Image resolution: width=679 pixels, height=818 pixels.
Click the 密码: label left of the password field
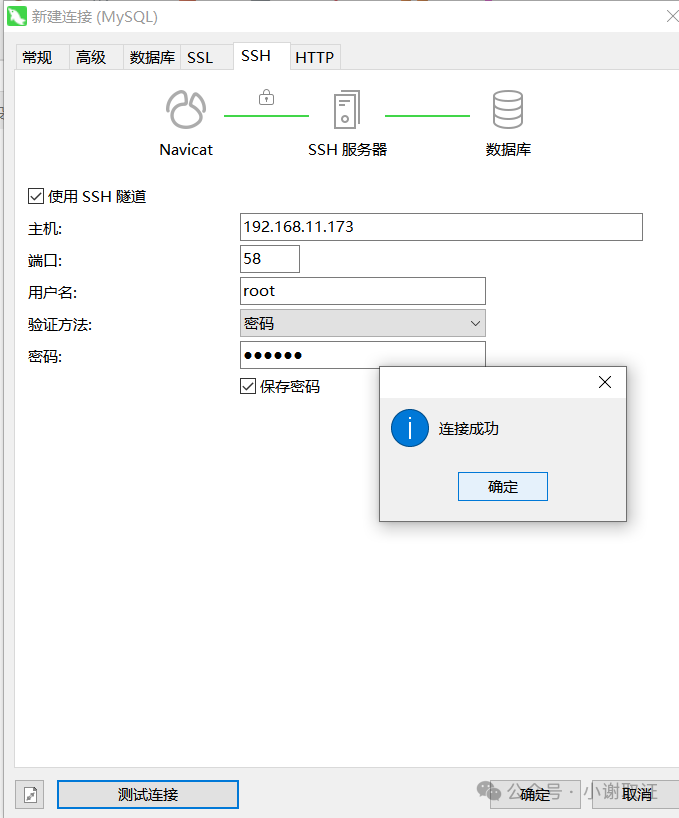pyautogui.click(x=45, y=356)
